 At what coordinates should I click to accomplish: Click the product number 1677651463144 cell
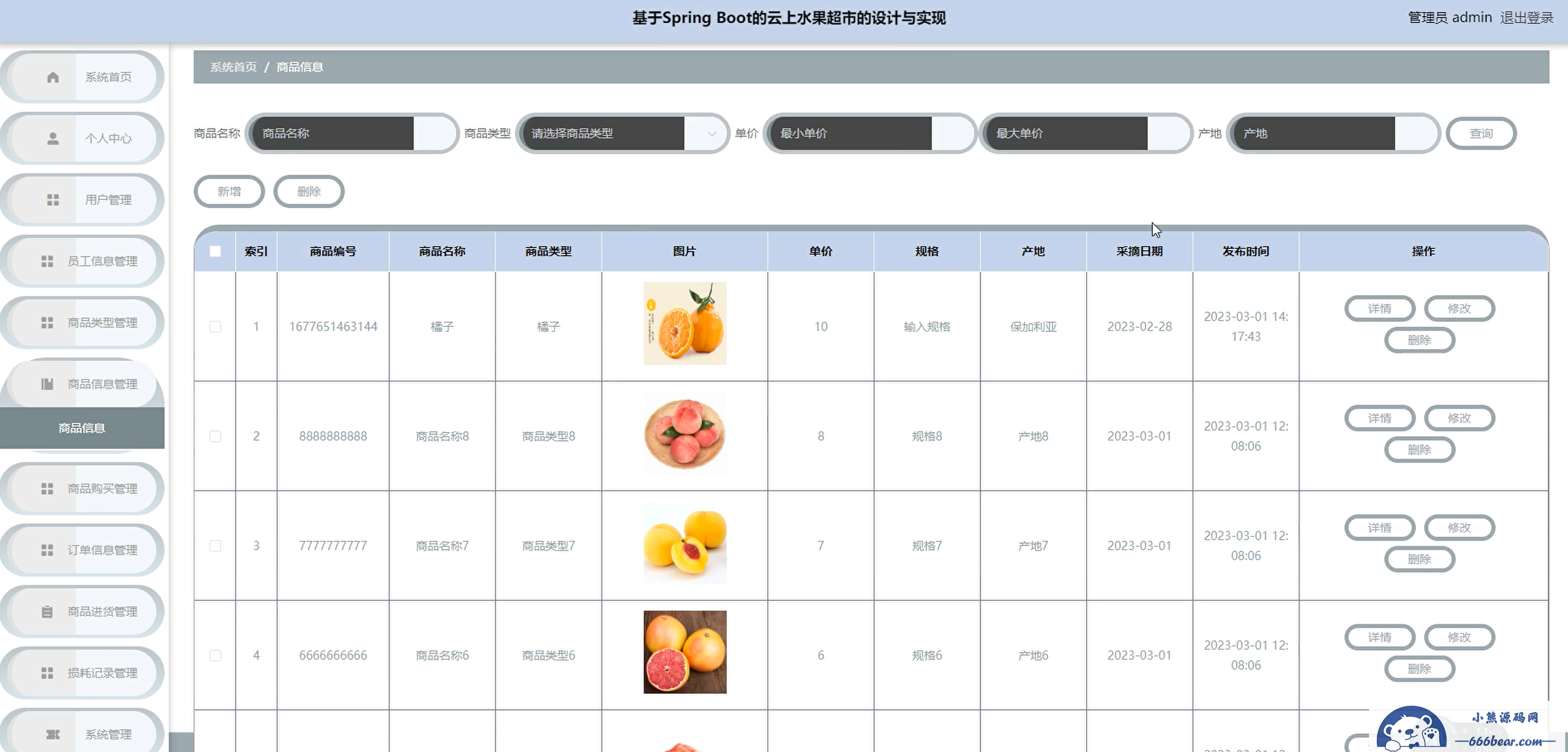click(x=333, y=327)
